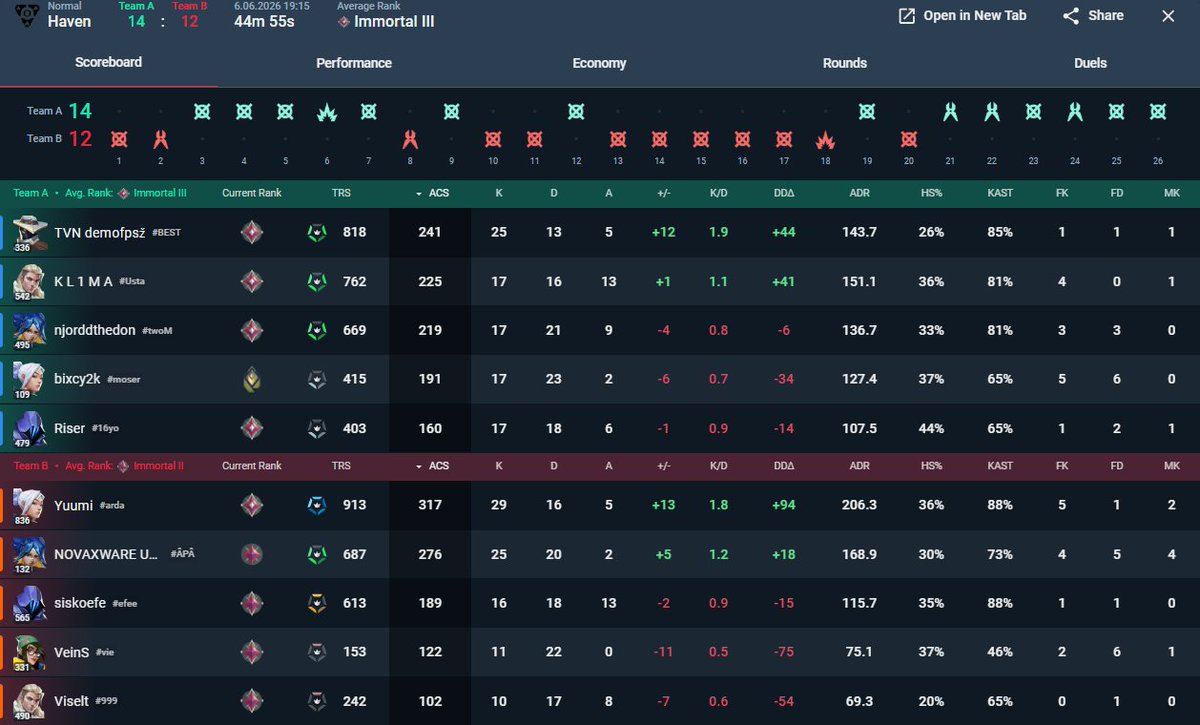Select Team A's round 26 elimination icon
Viewport: 1200px width, 725px height.
pyautogui.click(x=1158, y=111)
